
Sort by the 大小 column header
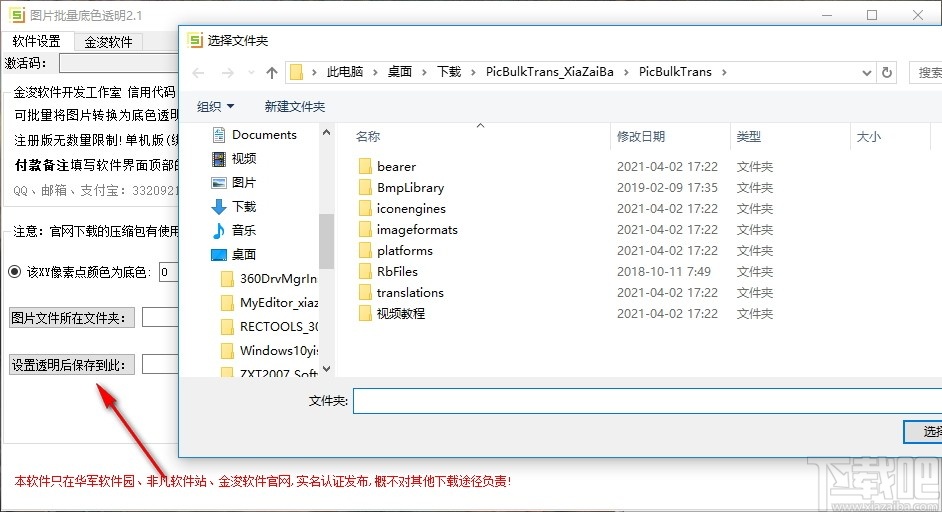coord(869,136)
